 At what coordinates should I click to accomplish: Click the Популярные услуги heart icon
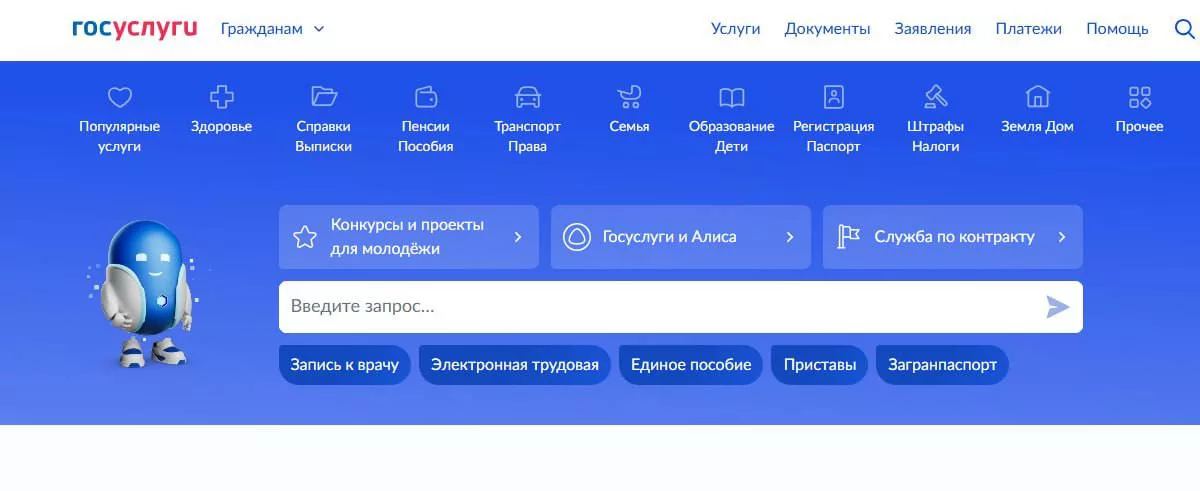(x=120, y=97)
